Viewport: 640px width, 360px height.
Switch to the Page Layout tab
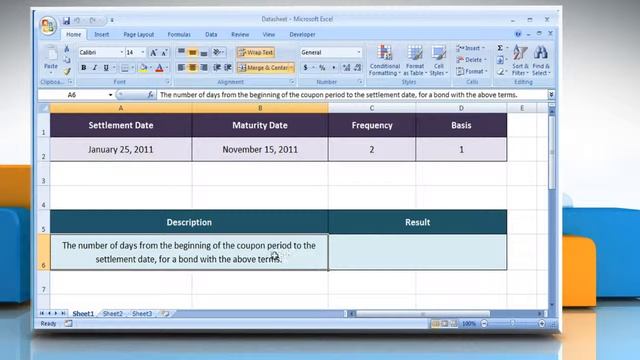pyautogui.click(x=139, y=35)
